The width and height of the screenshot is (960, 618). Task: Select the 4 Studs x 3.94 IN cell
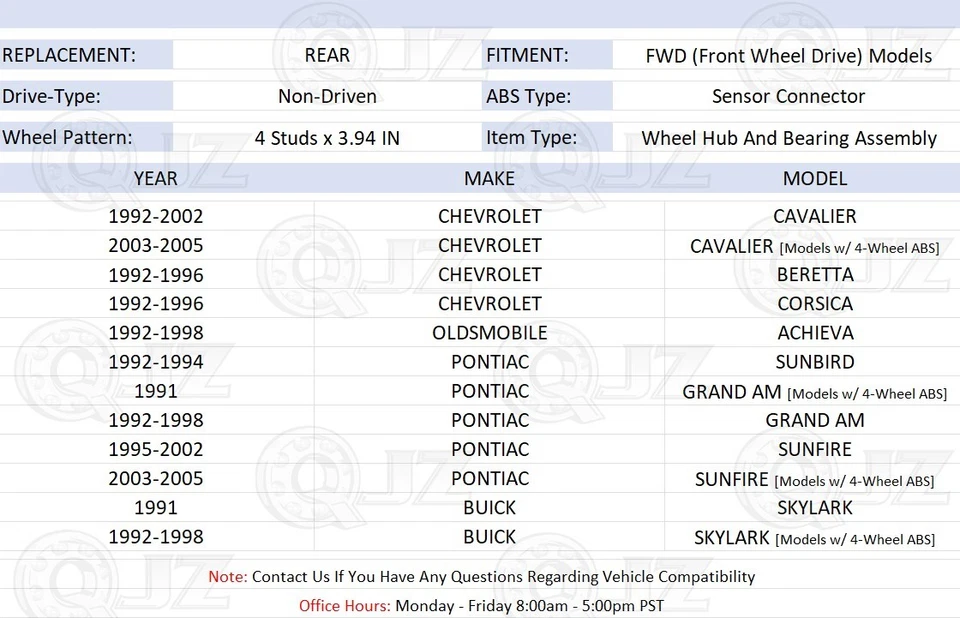point(327,138)
